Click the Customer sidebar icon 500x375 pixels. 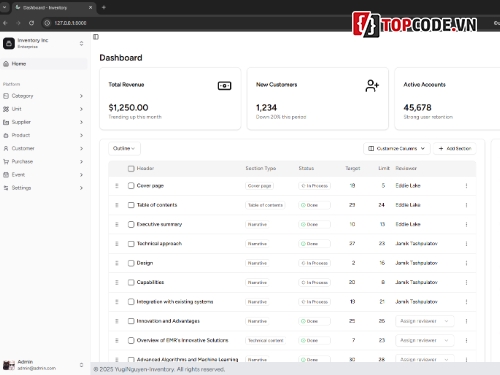6,148
